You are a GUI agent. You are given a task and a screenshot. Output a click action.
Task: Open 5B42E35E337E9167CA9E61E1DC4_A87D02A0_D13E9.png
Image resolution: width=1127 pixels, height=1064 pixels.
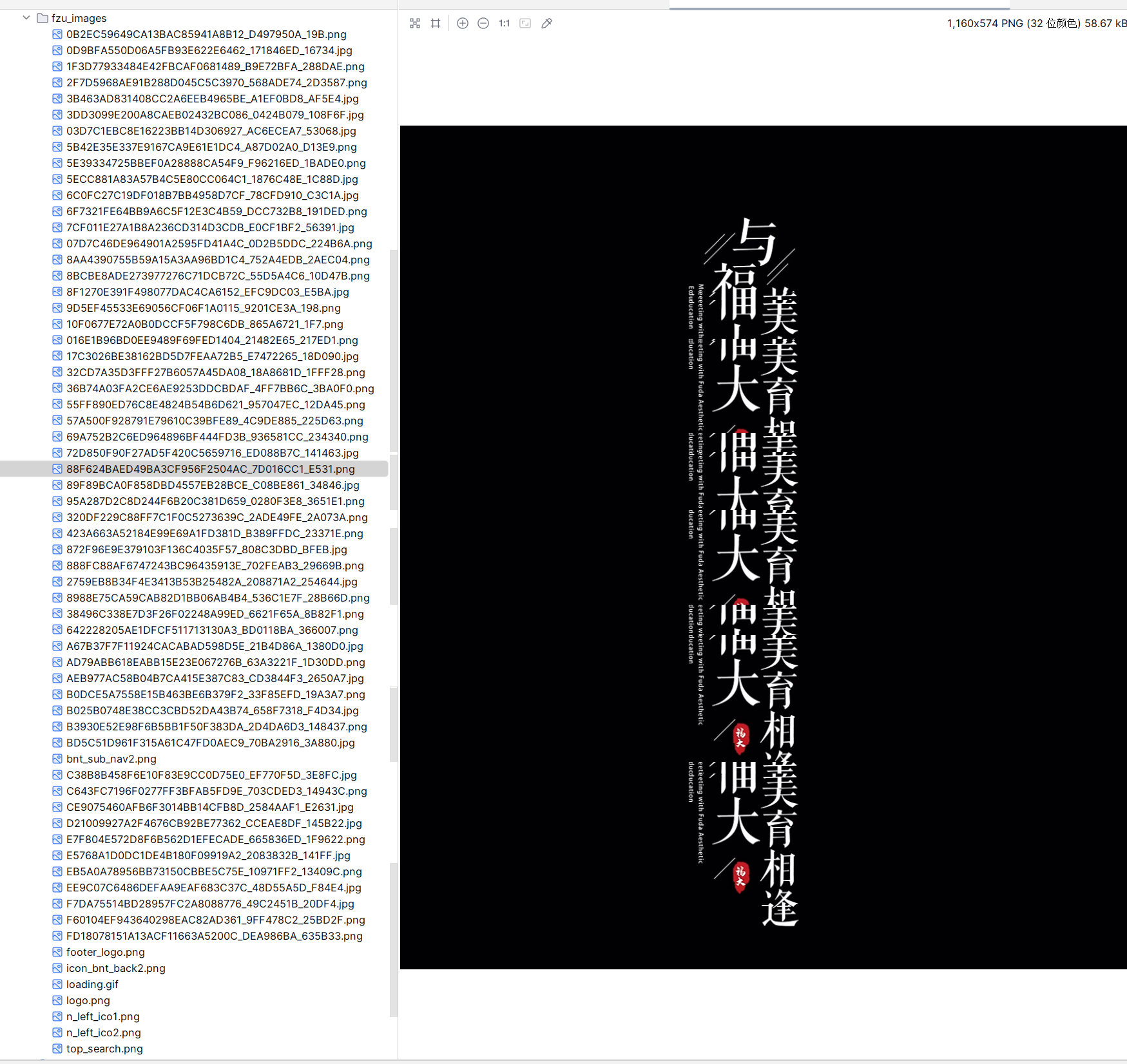[x=211, y=147]
